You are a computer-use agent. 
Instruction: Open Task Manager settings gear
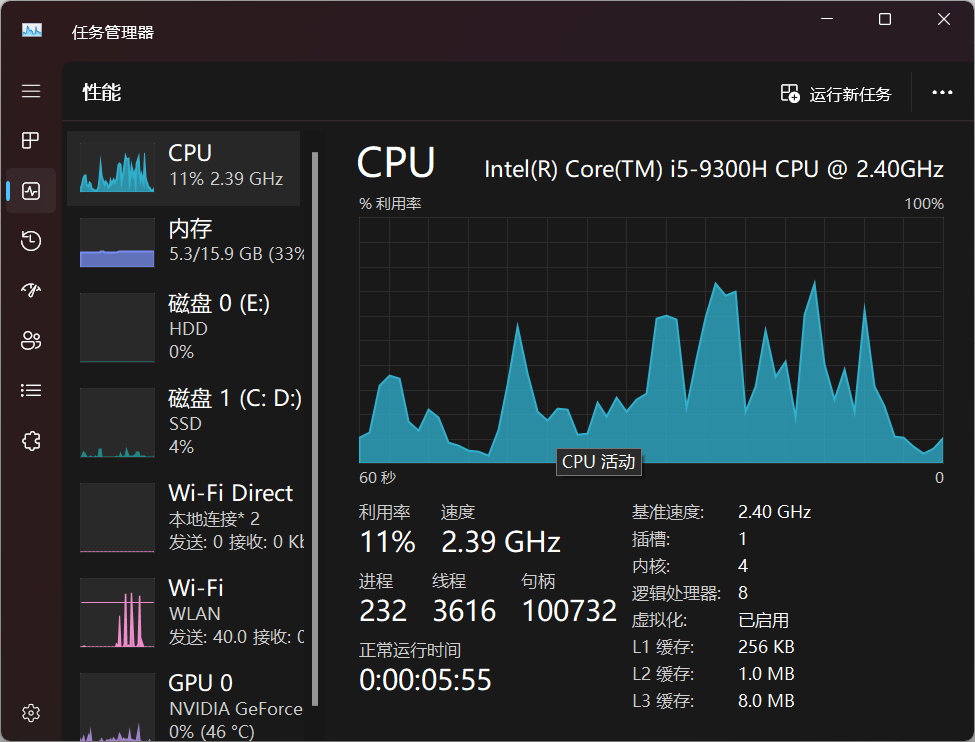pos(31,713)
